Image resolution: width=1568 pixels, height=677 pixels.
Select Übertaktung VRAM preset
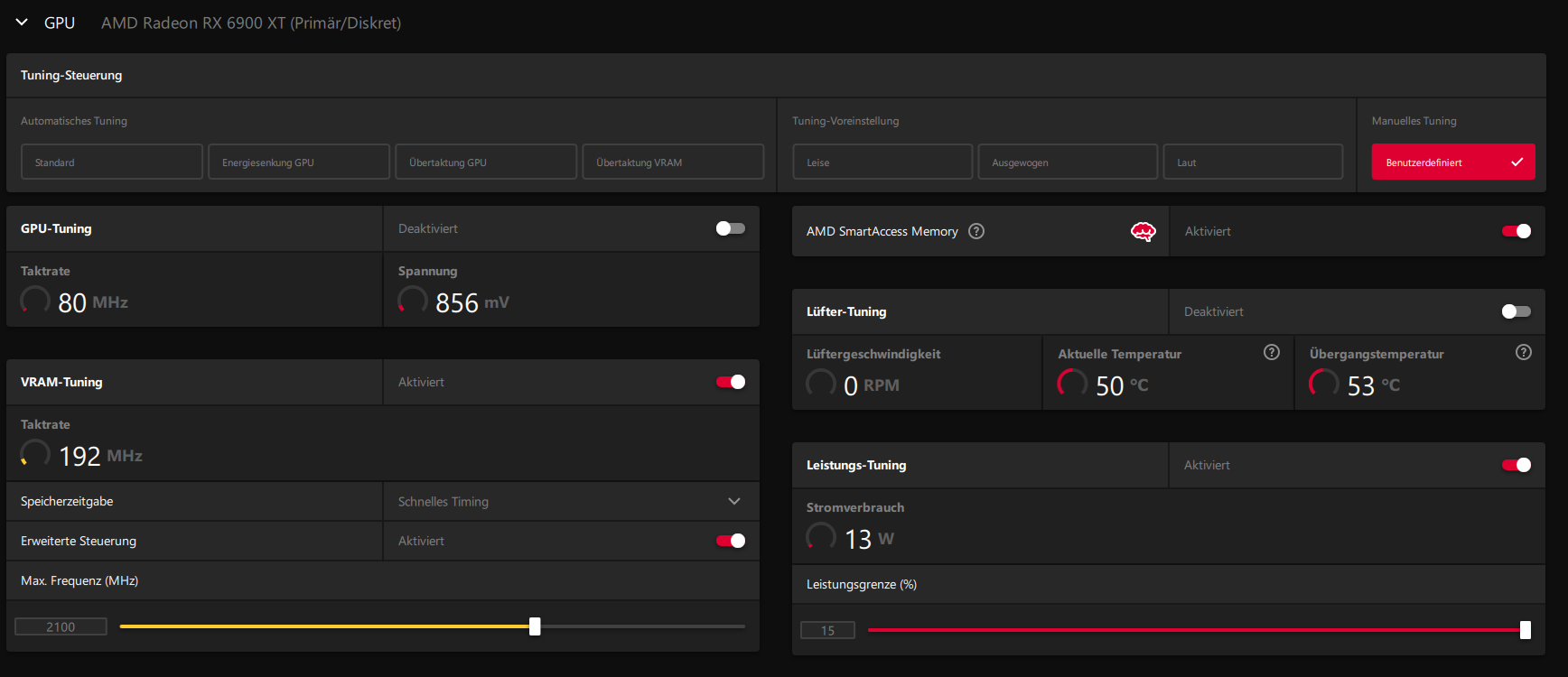[673, 162]
